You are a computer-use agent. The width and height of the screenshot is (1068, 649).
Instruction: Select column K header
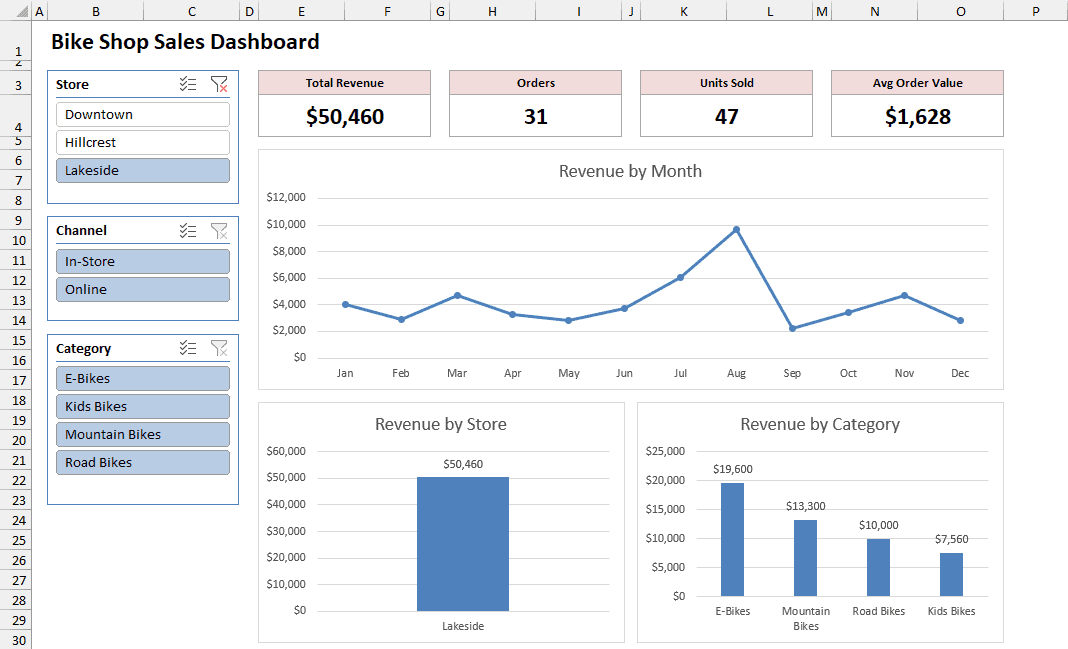pyautogui.click(x=683, y=11)
